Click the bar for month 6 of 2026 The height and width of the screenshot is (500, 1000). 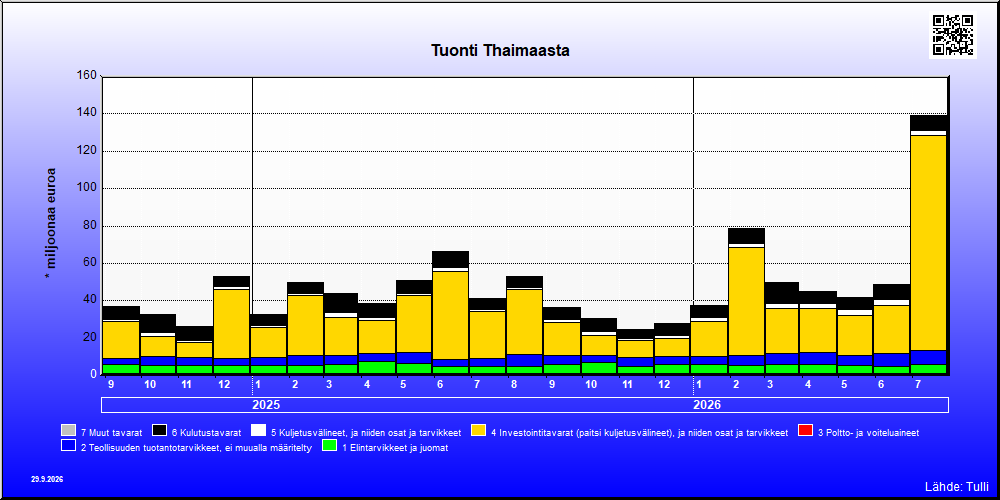click(892, 329)
